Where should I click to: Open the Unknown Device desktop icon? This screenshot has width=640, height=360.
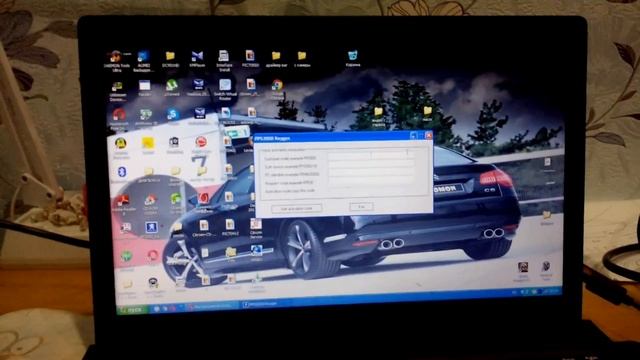tap(117, 87)
